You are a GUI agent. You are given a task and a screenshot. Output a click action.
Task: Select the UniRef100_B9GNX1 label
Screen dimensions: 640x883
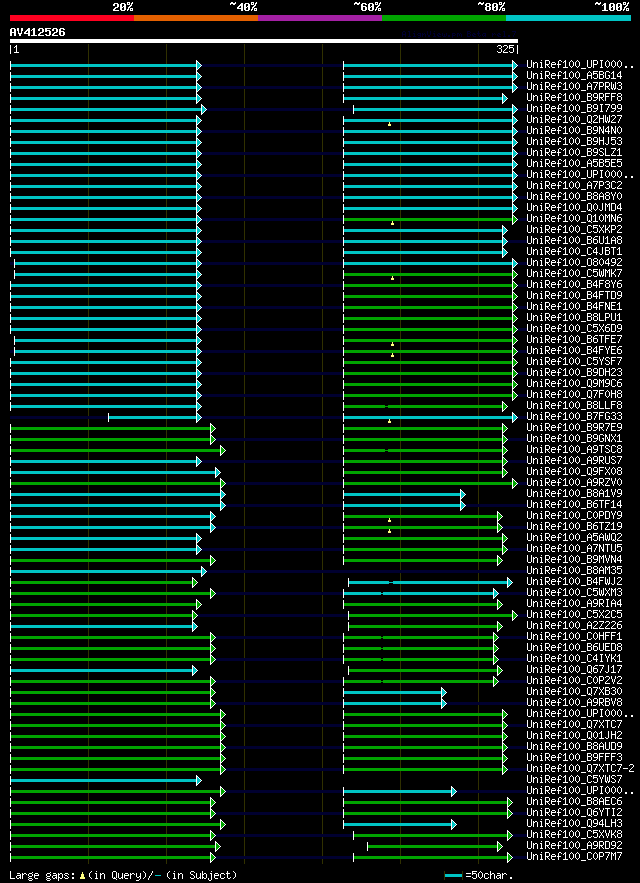[x=574, y=439]
